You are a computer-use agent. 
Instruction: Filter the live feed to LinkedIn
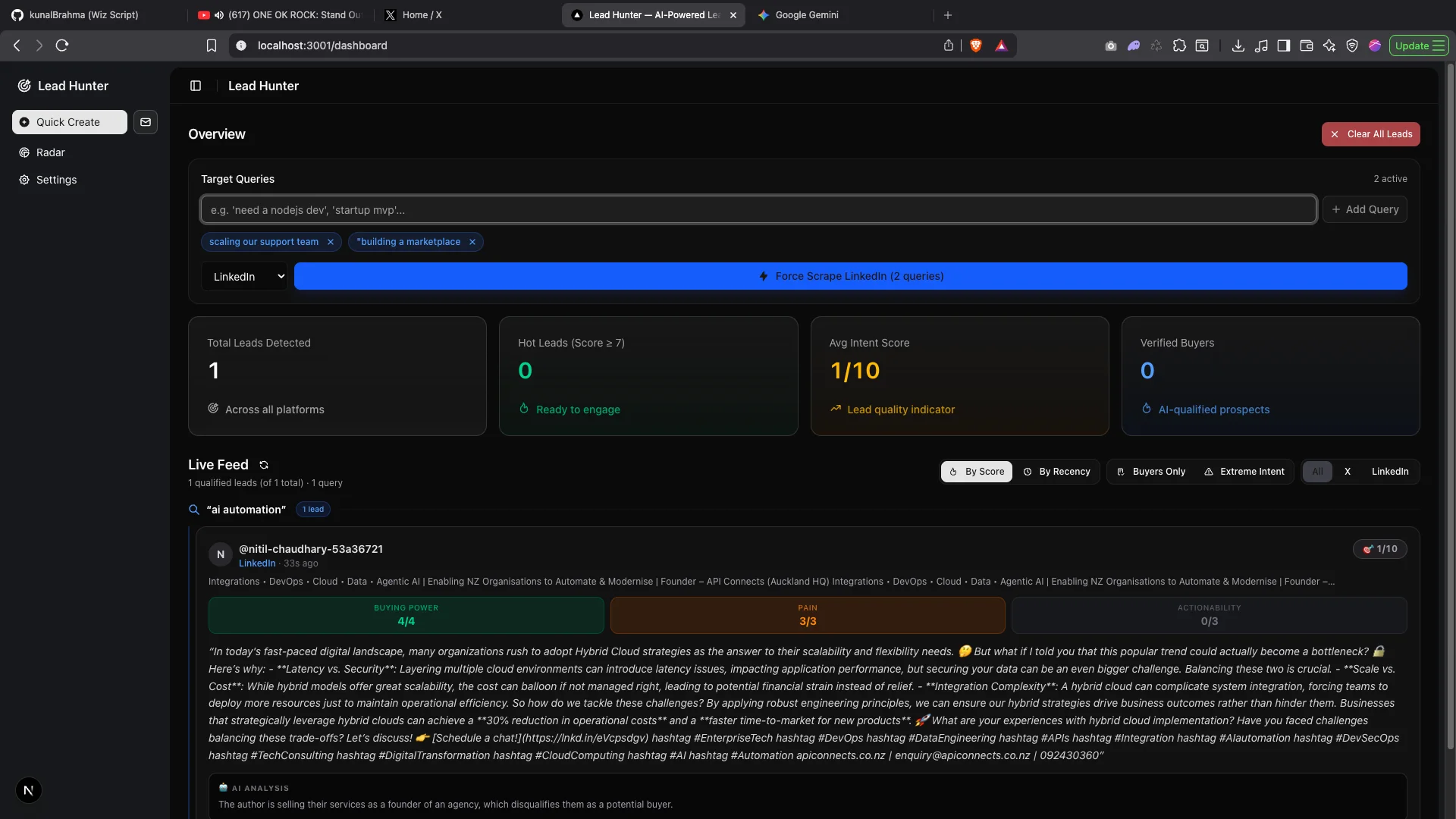1390,472
